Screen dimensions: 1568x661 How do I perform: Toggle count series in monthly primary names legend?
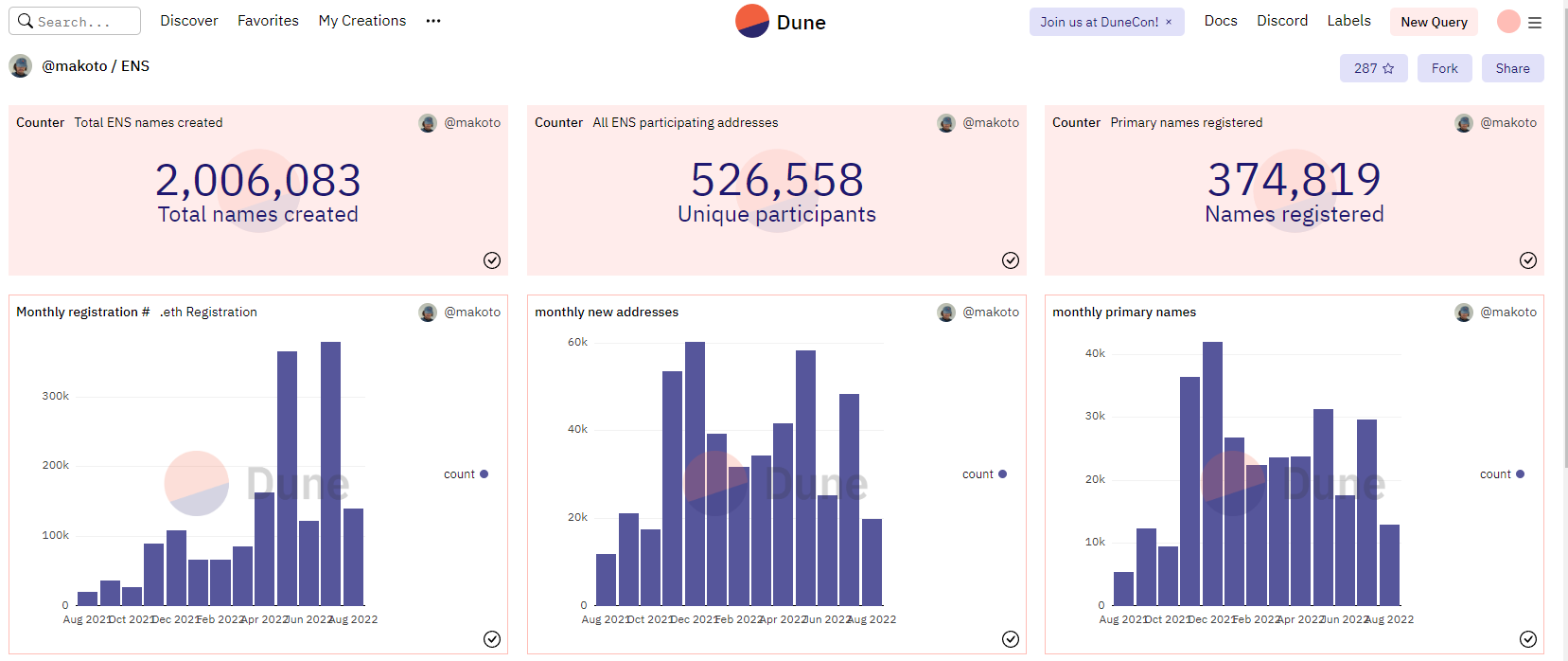(x=1502, y=474)
